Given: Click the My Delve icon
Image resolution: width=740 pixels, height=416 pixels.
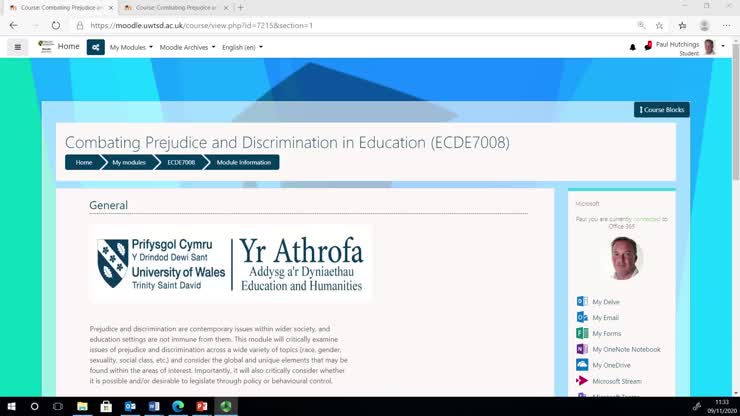Looking at the screenshot, I should click(582, 301).
